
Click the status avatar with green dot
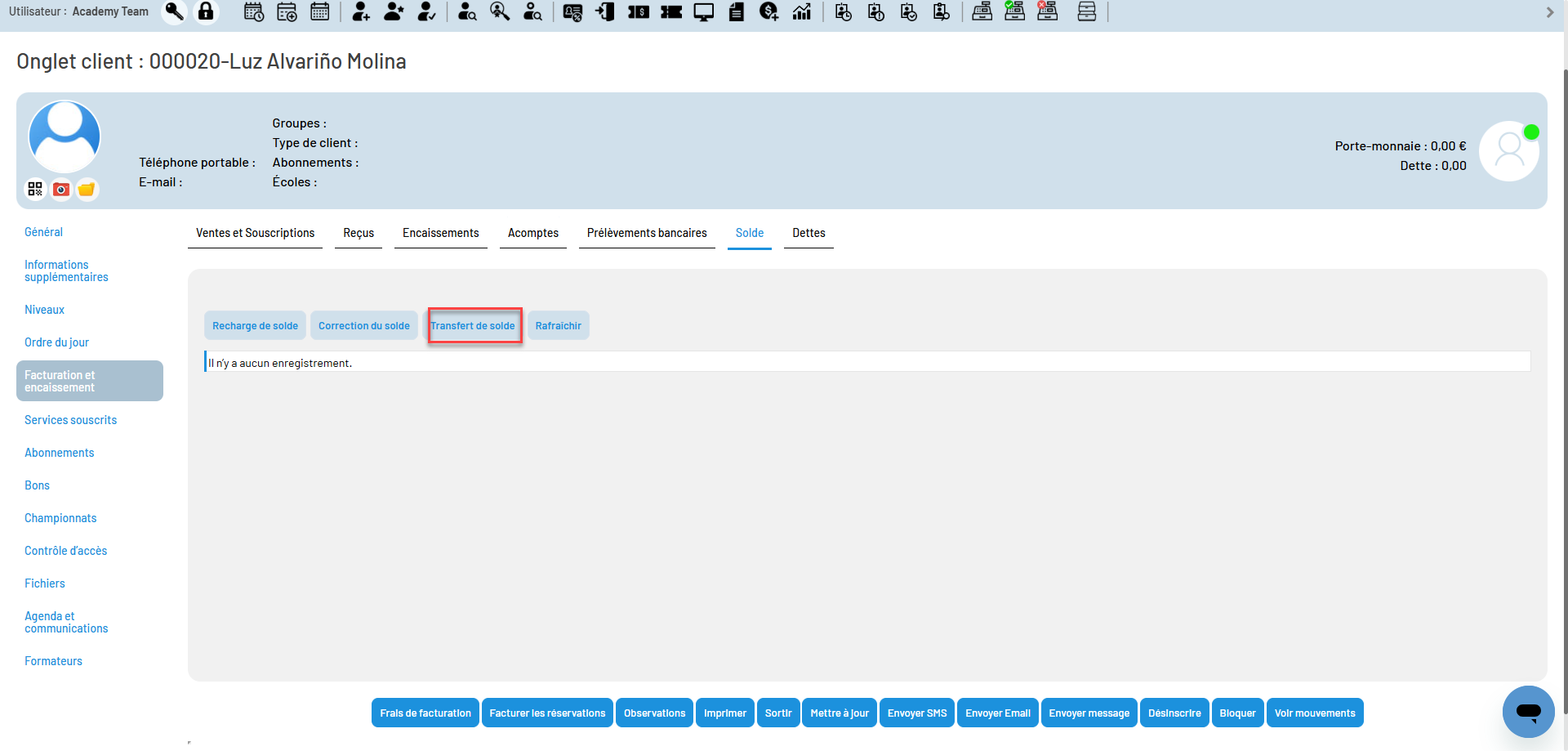pyautogui.click(x=1509, y=151)
